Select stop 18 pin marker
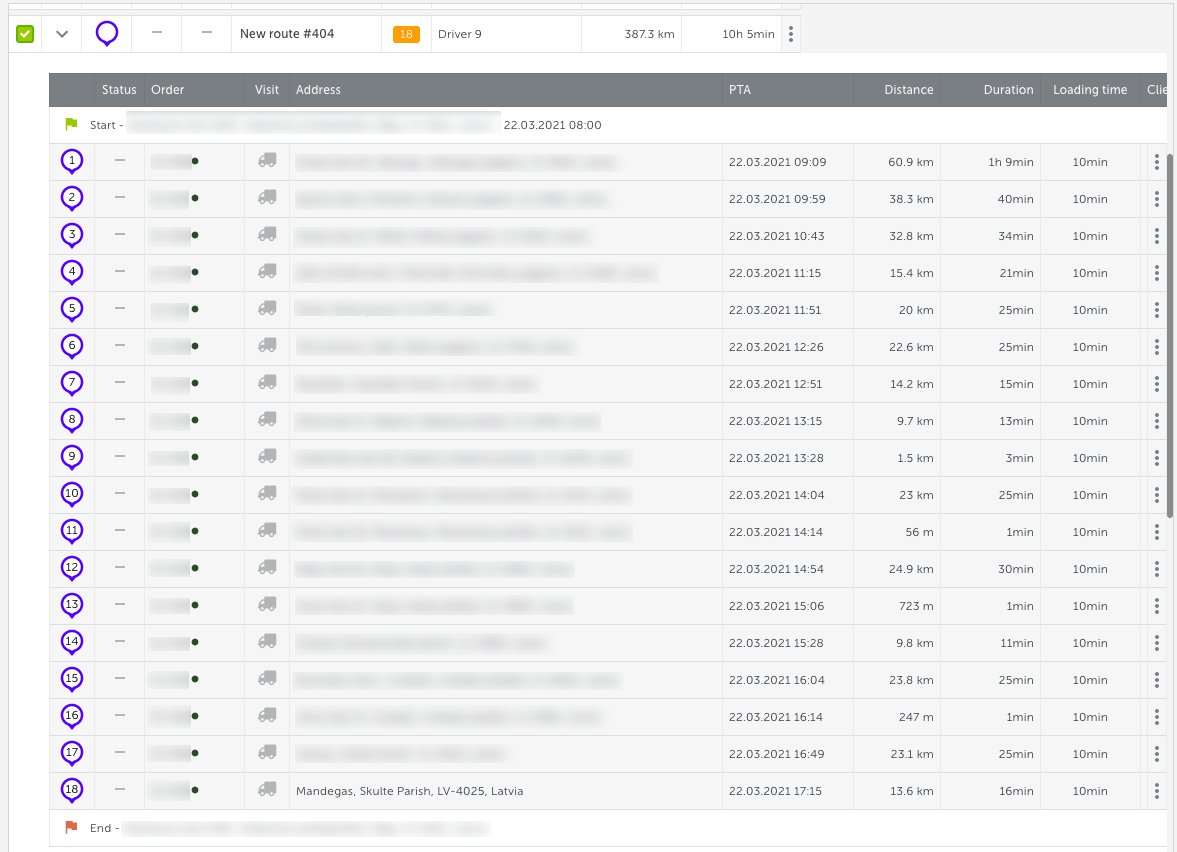Viewport: 1177px width, 852px height. (71, 790)
